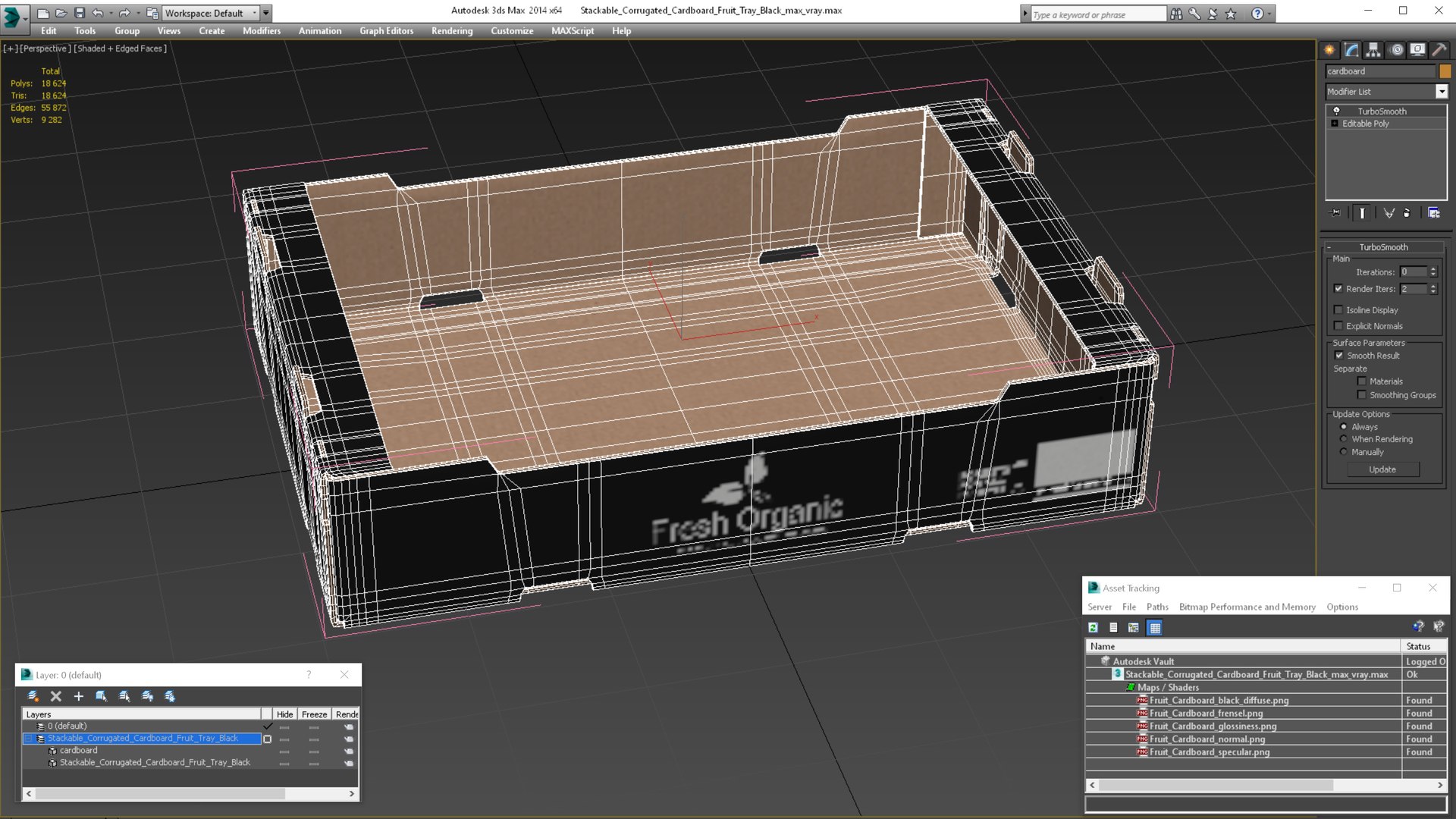Screen dimensions: 1456x819
Task: Select When Rendering update option
Action: [1344, 439]
